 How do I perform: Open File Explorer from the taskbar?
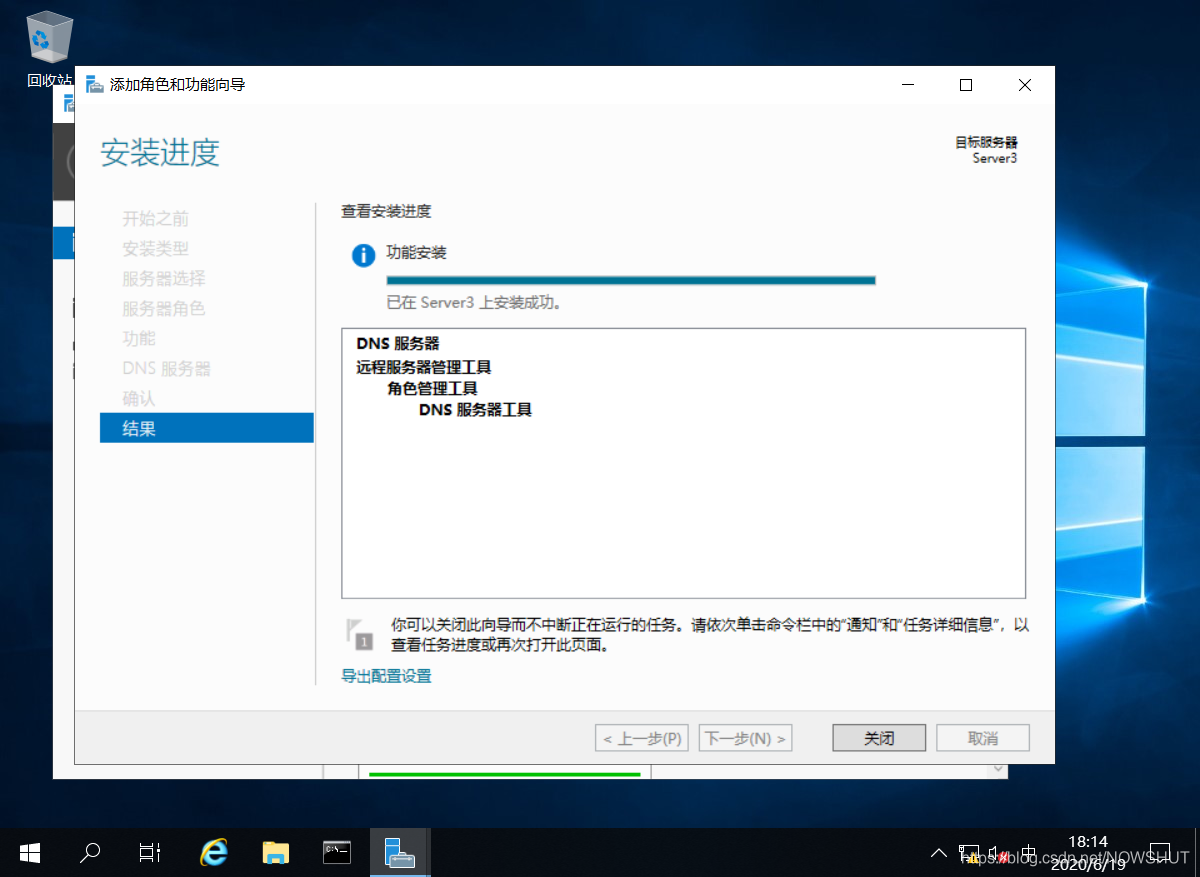pyautogui.click(x=276, y=852)
